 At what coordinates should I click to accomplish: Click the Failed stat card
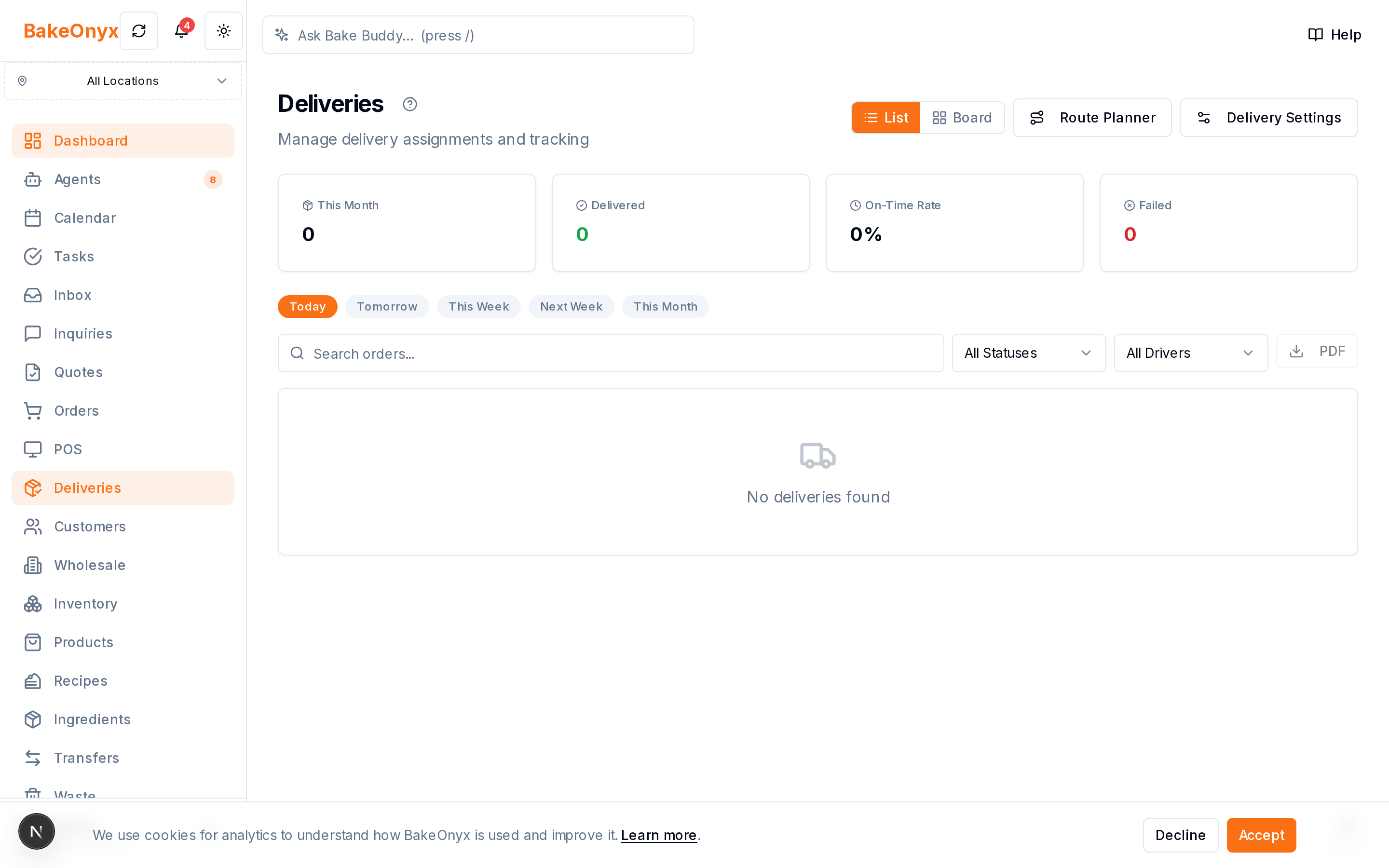coord(1228,223)
